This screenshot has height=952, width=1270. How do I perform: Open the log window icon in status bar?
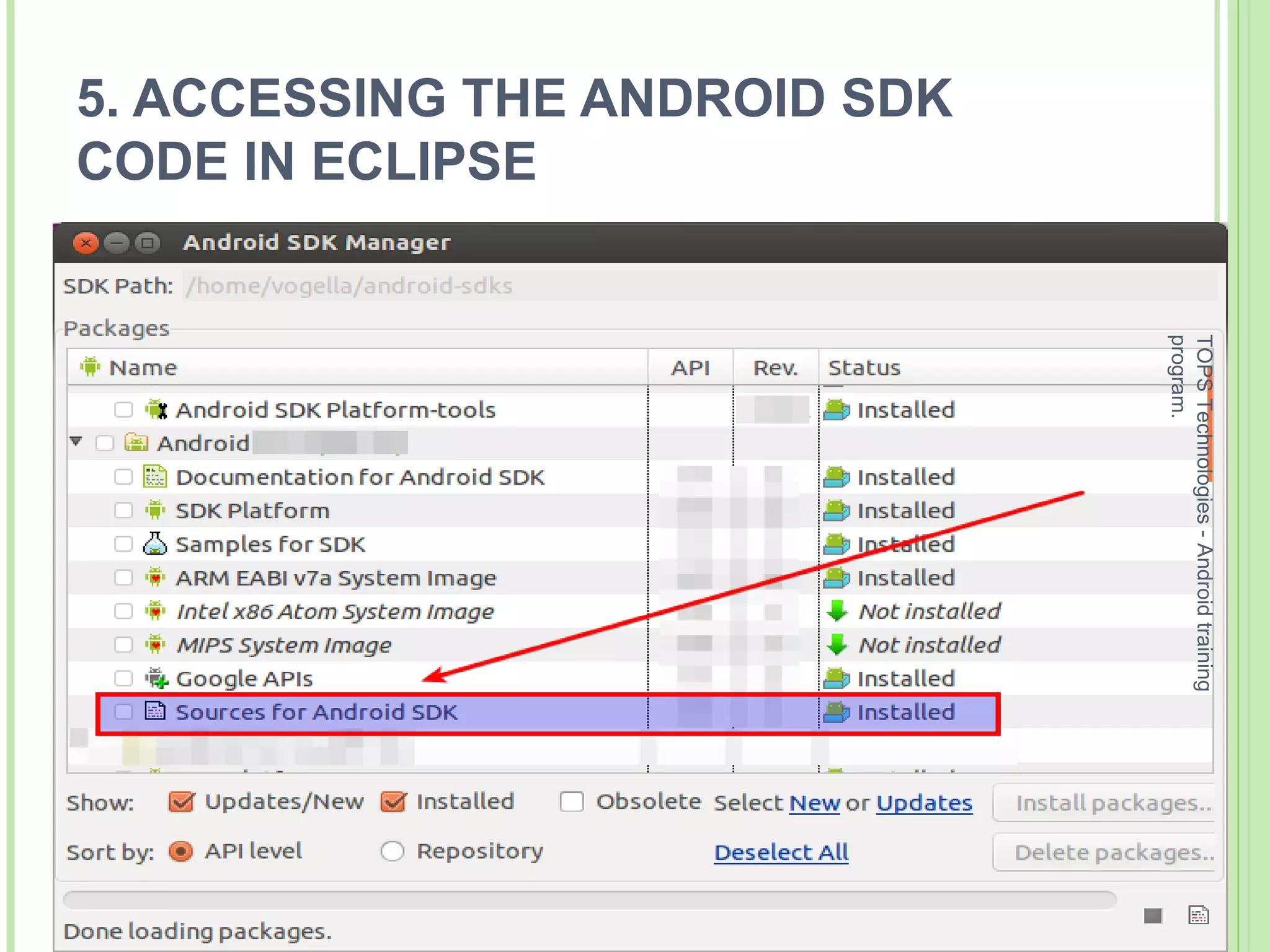point(1199,915)
